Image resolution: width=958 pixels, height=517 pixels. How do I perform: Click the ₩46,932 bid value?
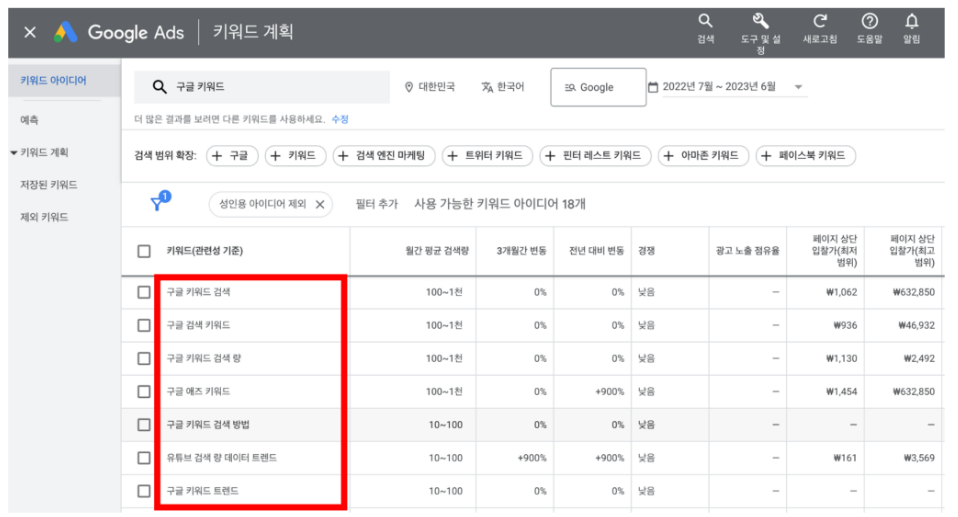[x=916, y=325]
